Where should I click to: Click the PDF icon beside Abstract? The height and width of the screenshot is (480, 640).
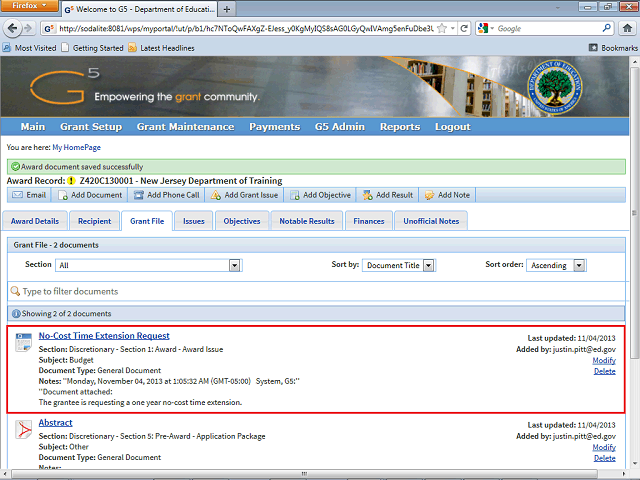tap(23, 429)
